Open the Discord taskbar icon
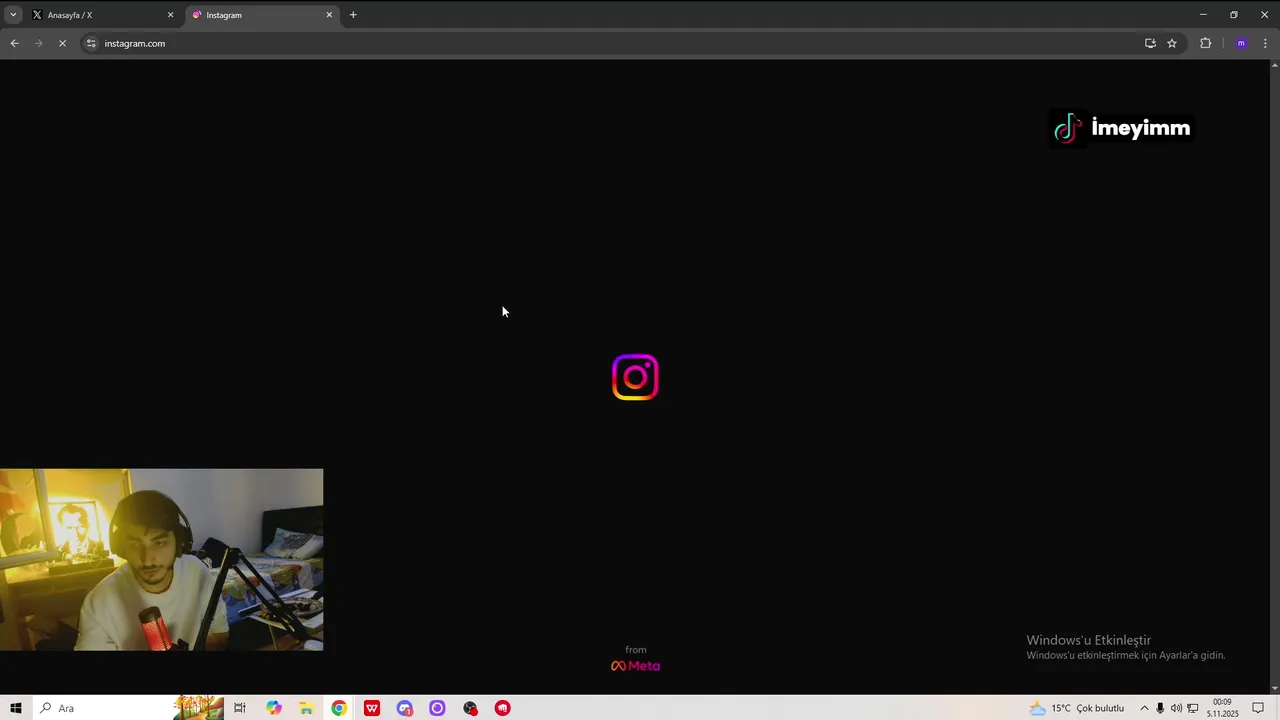 [x=405, y=708]
